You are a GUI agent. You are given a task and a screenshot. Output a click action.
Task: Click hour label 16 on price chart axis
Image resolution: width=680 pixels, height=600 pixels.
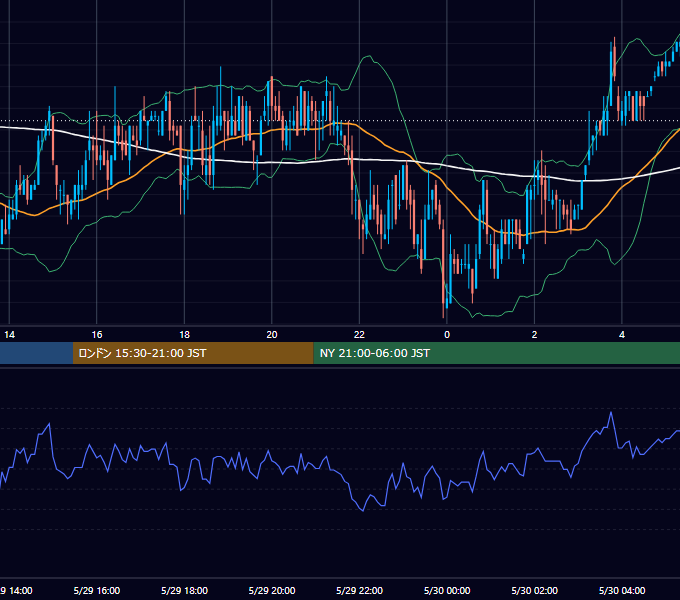pos(97,335)
